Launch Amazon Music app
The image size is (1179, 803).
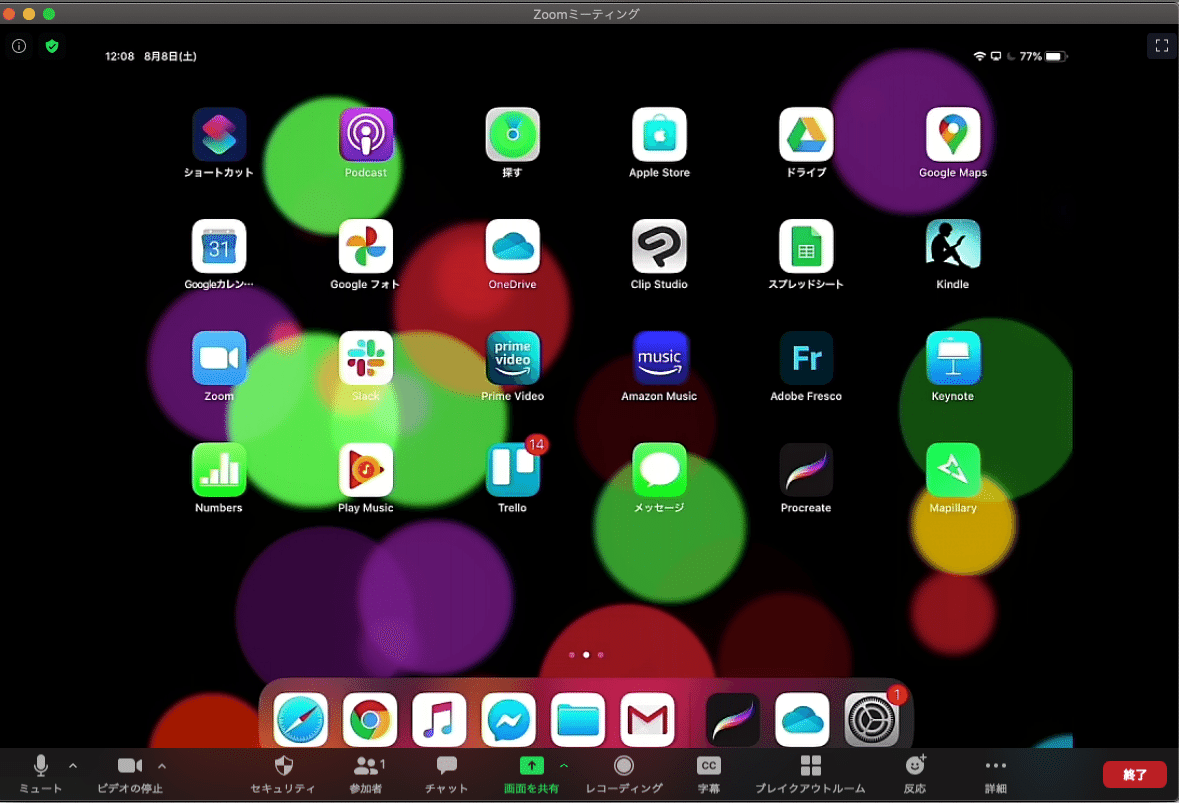pos(659,359)
